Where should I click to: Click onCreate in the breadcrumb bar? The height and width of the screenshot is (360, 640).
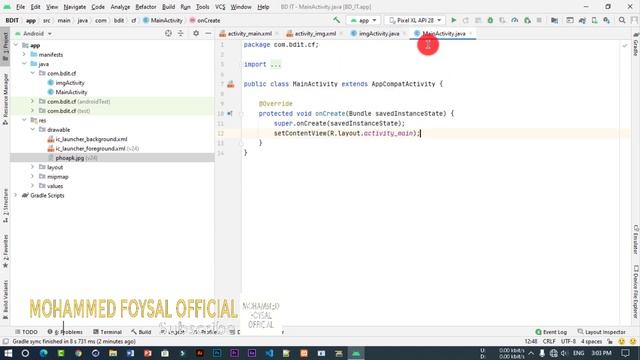208,20
